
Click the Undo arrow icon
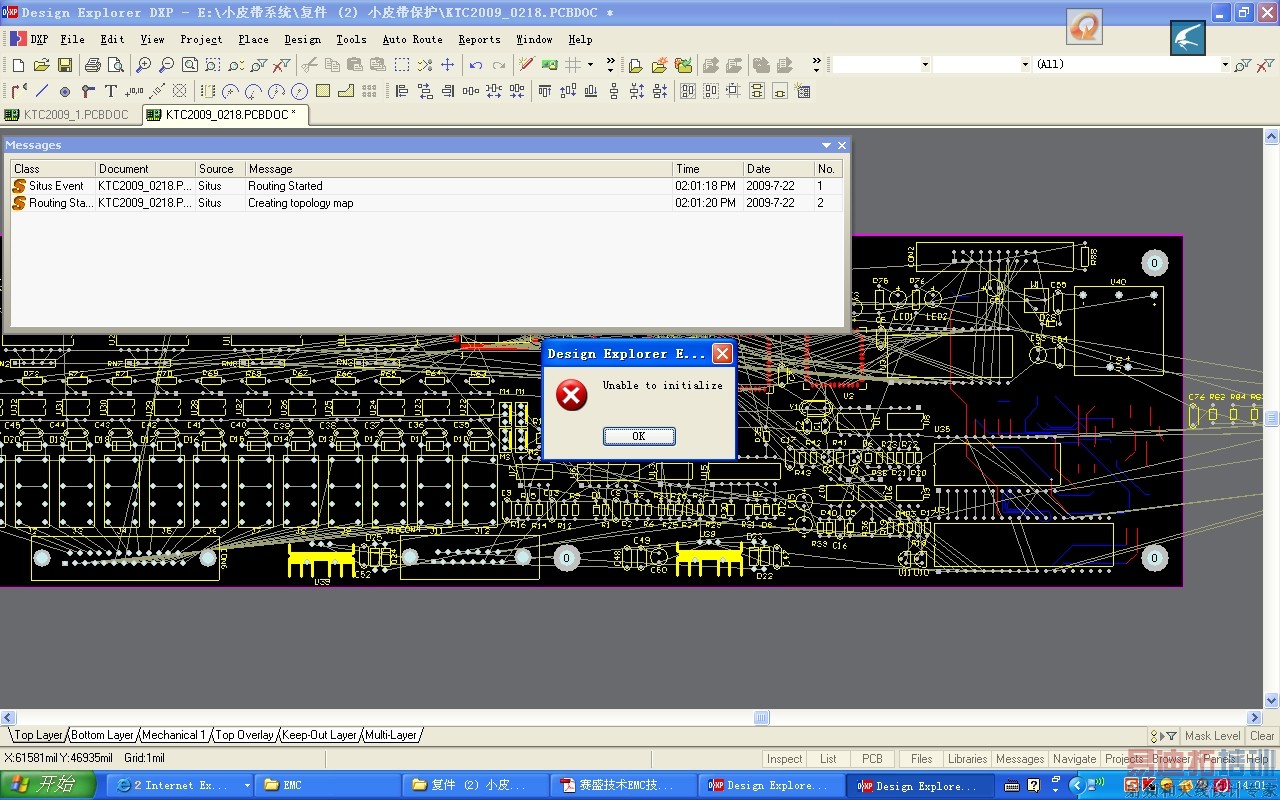pos(476,65)
